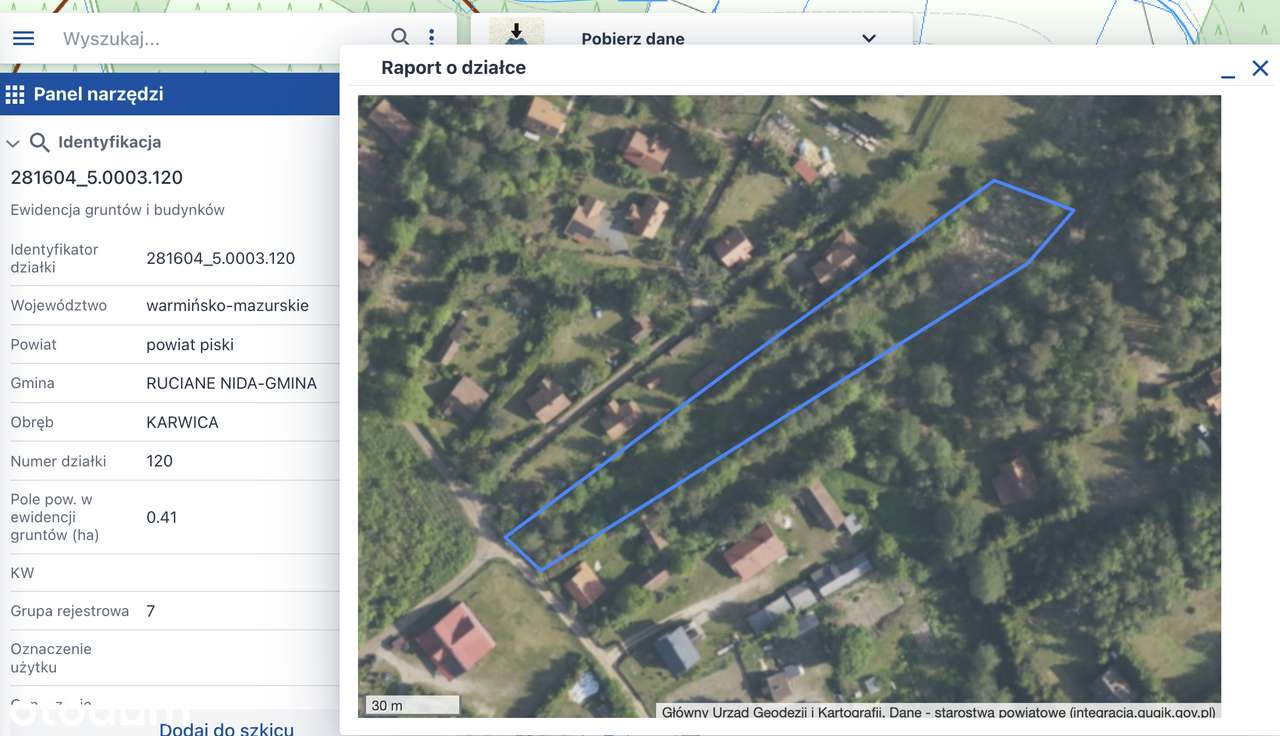Select the Numer działki value 120

tap(160, 461)
